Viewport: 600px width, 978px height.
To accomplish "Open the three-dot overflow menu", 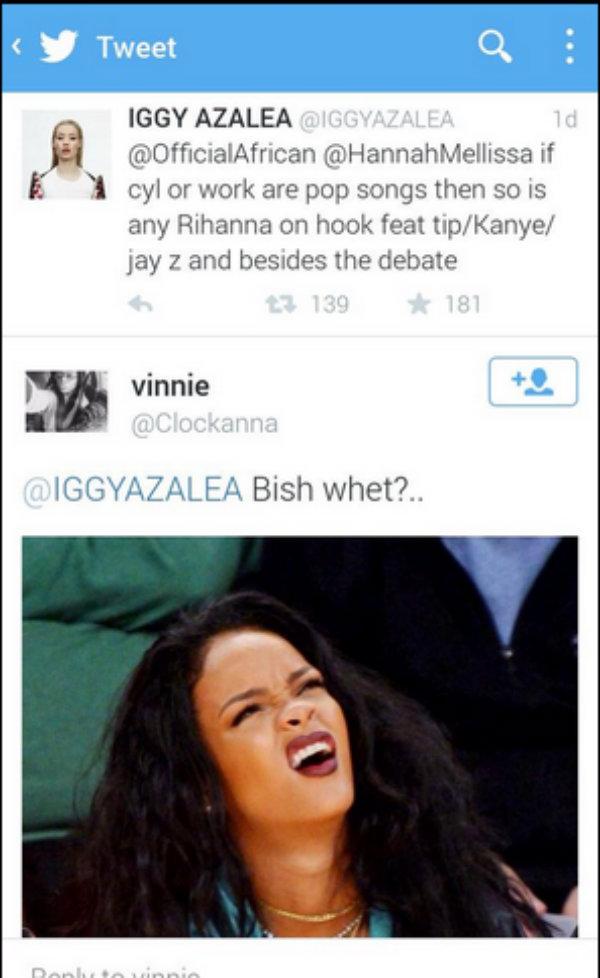I will (x=569, y=46).
